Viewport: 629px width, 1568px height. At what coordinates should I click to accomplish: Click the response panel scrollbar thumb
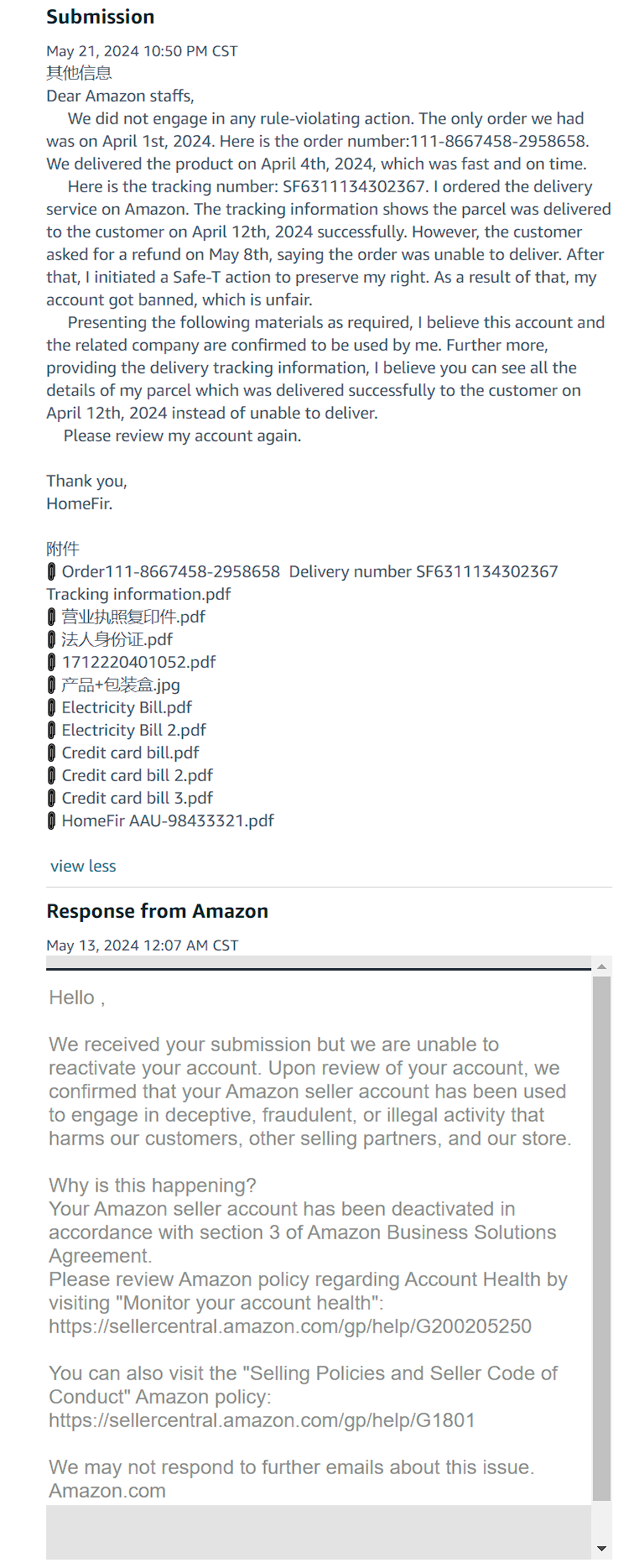[x=601, y=1237]
